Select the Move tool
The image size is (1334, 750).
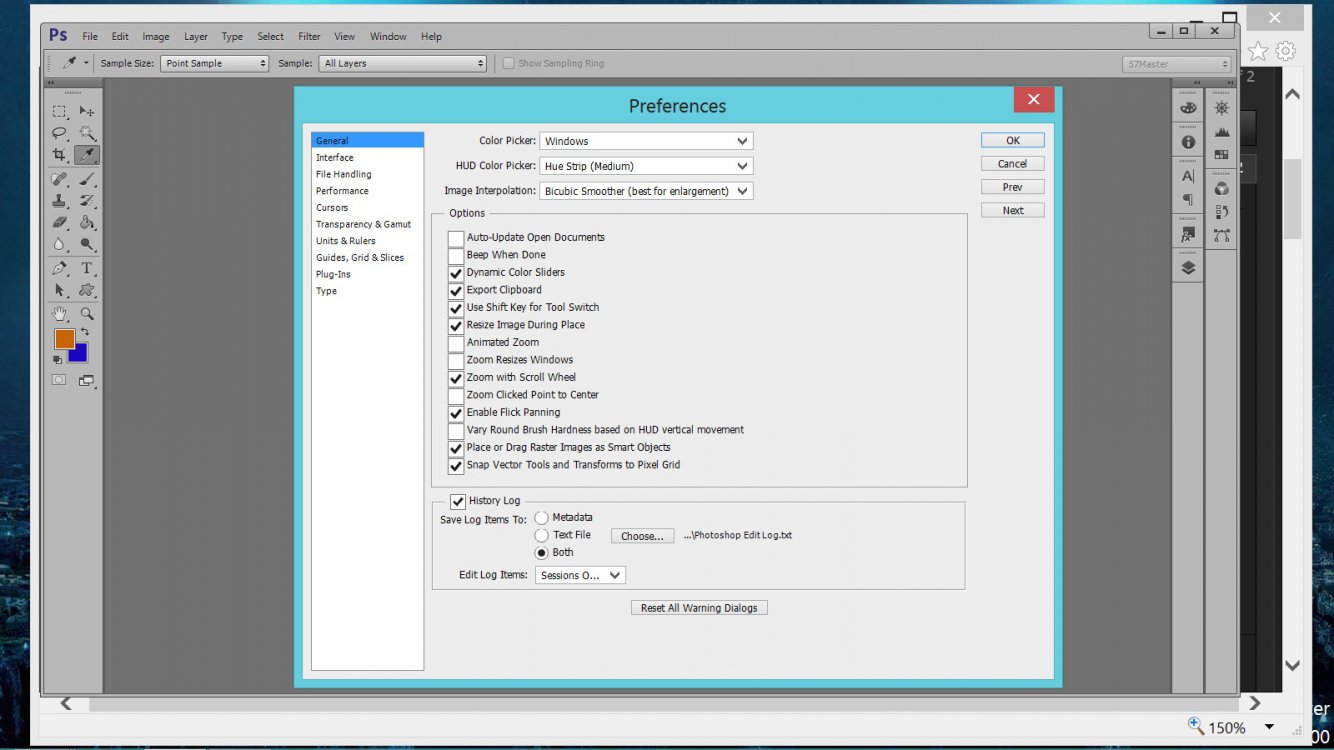(x=87, y=112)
